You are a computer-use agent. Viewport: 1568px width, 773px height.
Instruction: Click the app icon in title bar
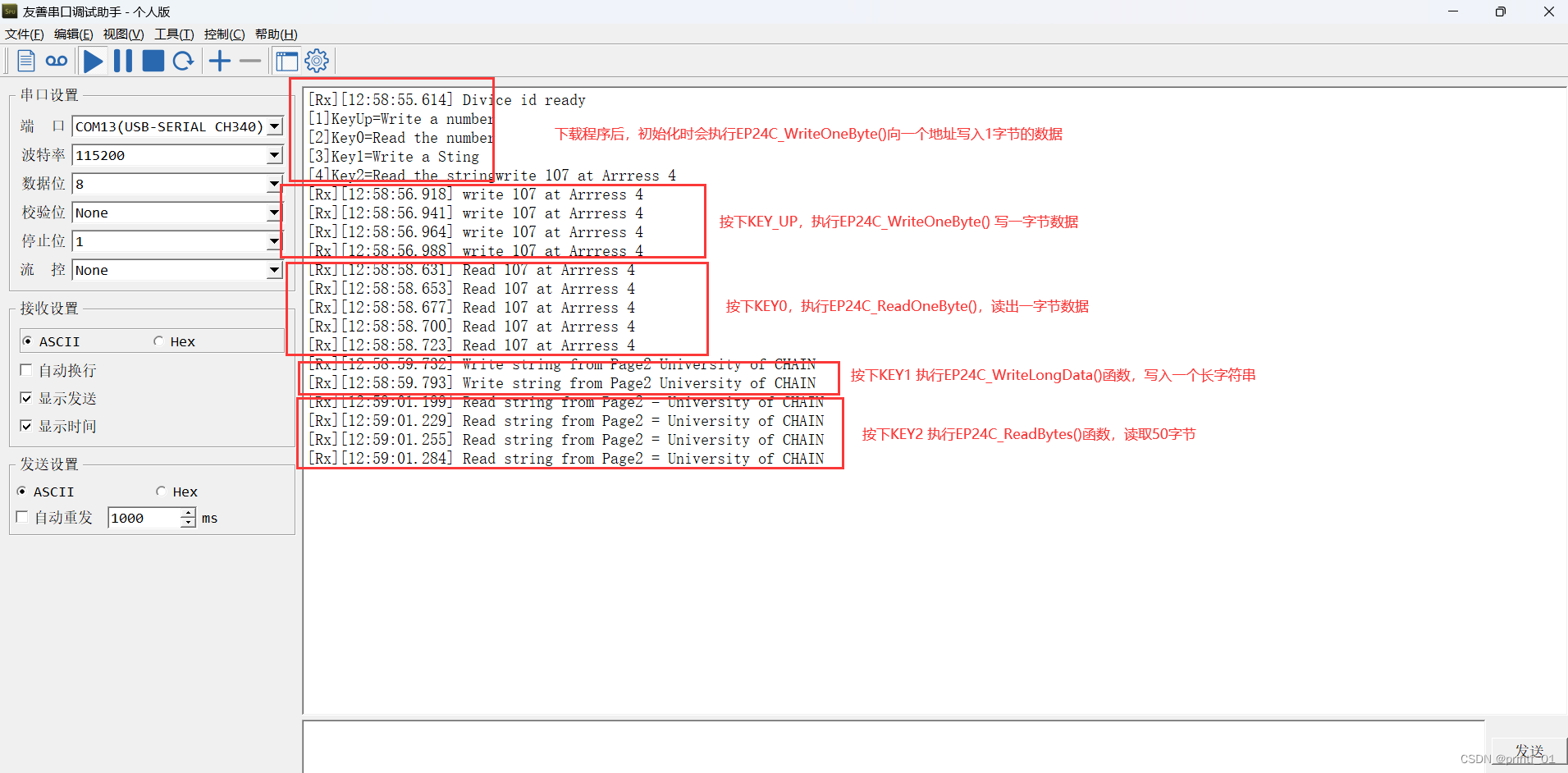[10, 11]
